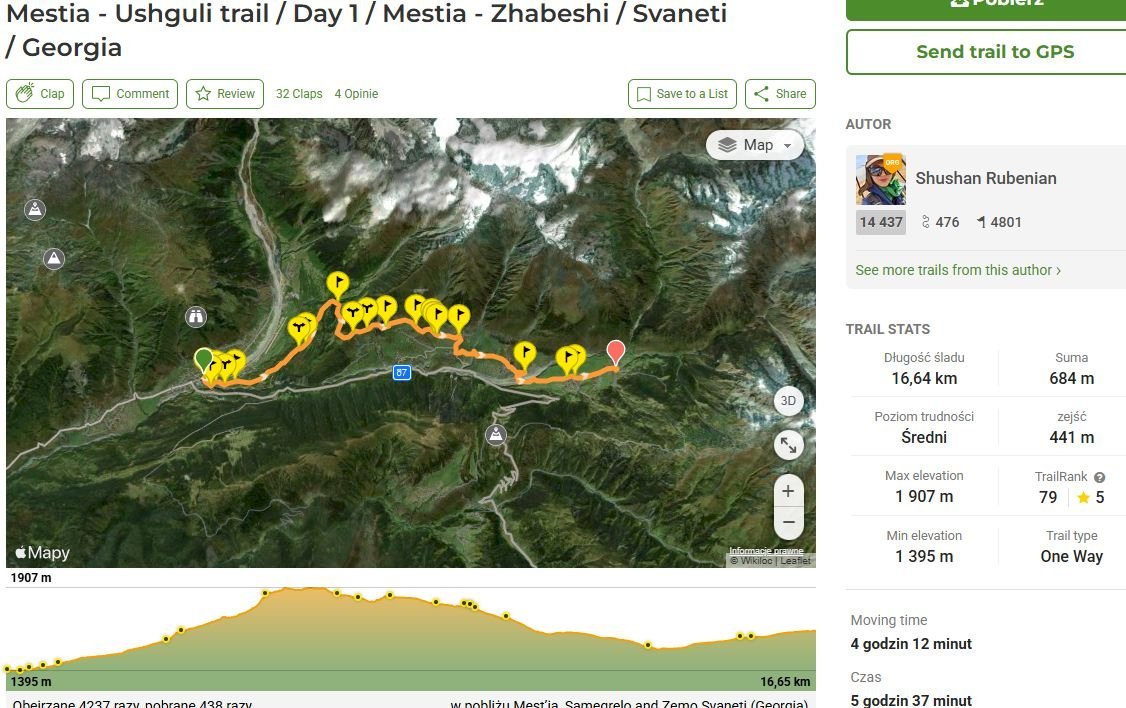Save trail to a List
The width and height of the screenshot is (1126, 708).
[x=682, y=94]
